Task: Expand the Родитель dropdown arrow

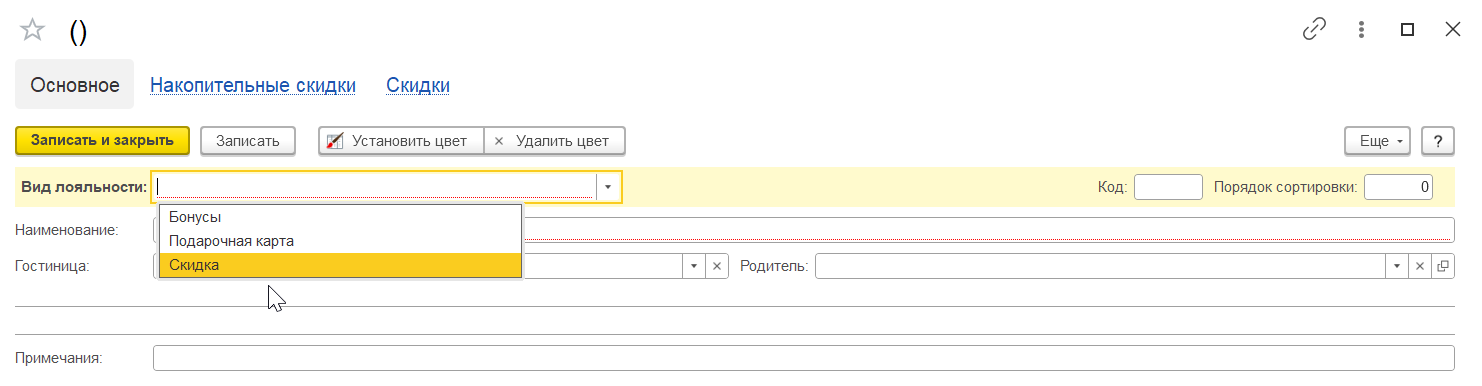Action: 1397,266
